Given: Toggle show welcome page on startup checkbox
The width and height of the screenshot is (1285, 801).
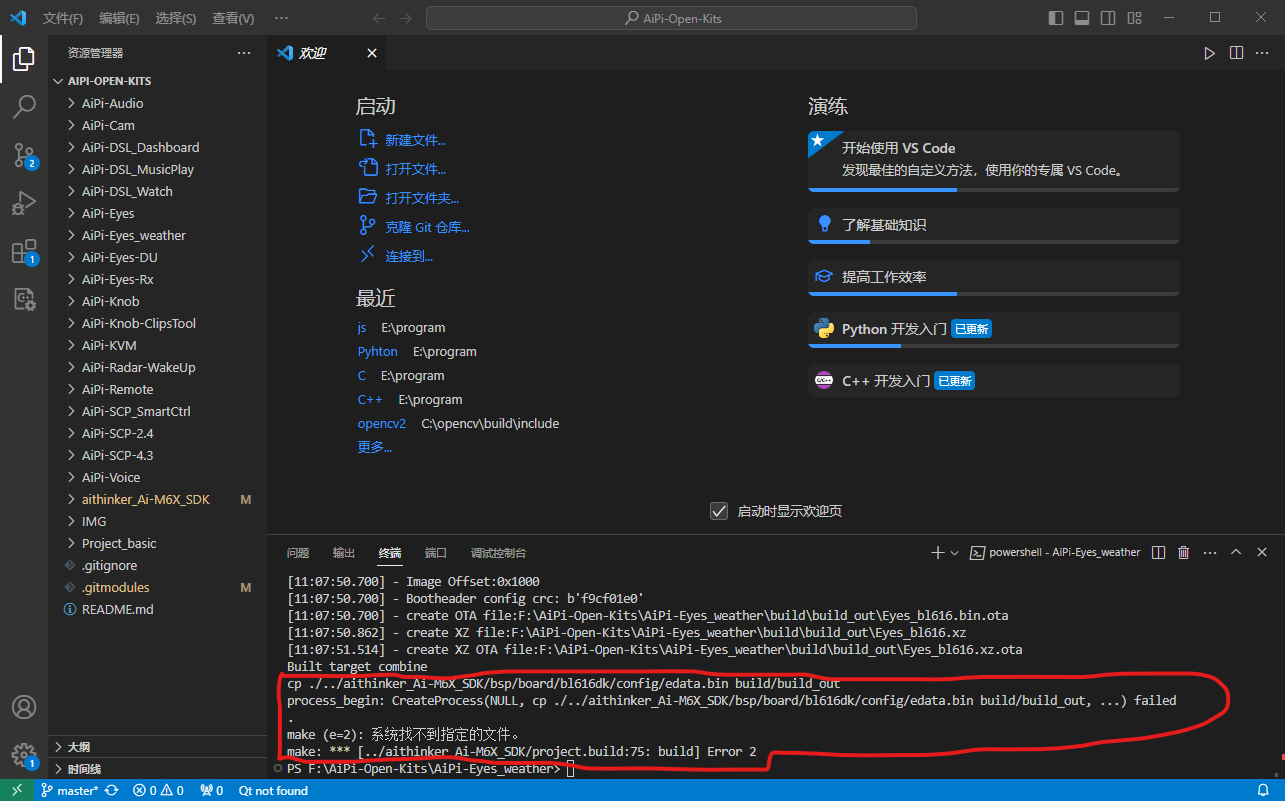Looking at the screenshot, I should pos(718,511).
